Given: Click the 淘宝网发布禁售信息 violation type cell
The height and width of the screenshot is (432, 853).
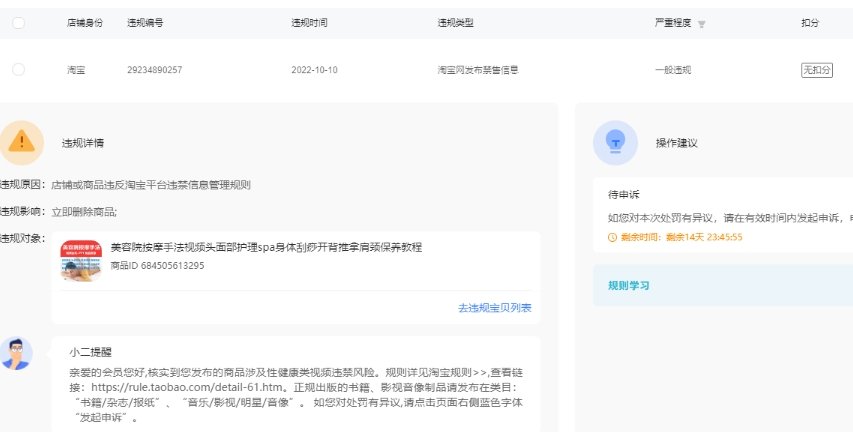Looking at the screenshot, I should point(478,70).
